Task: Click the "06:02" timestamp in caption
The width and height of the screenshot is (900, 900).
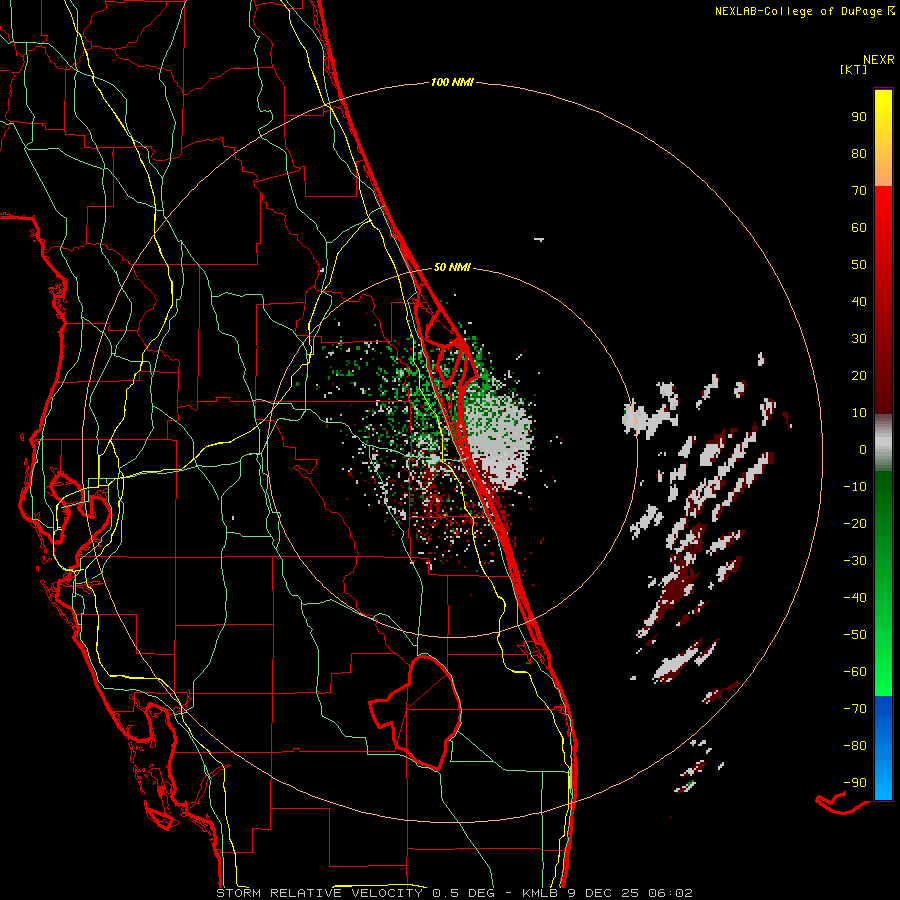Action: [x=670, y=893]
